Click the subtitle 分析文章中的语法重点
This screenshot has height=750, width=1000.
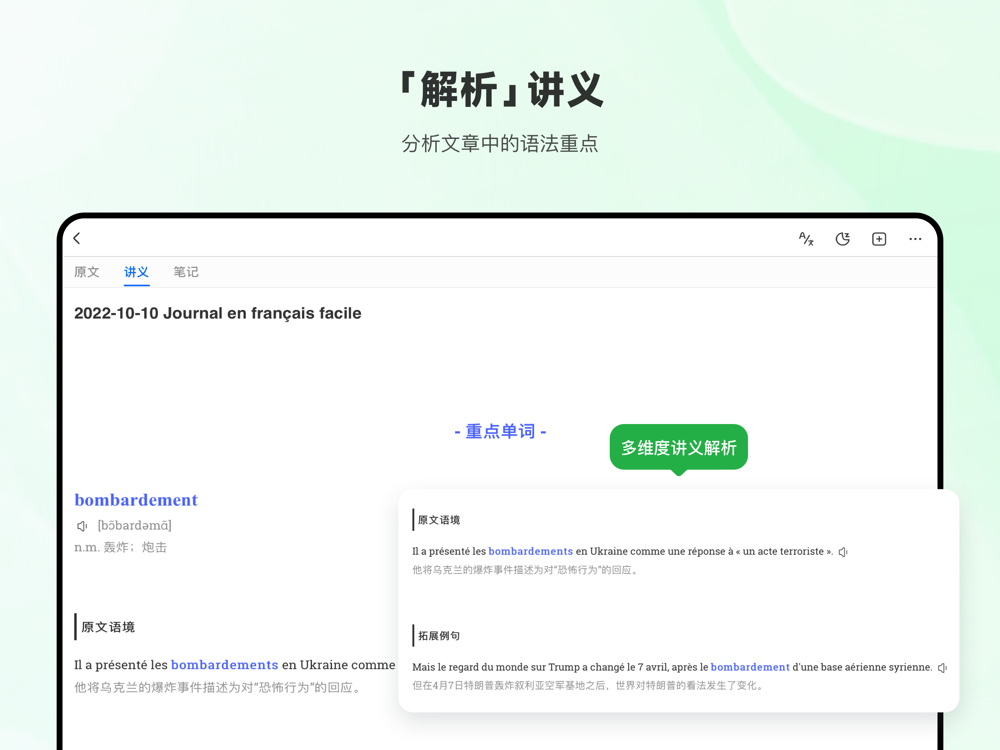click(x=500, y=143)
